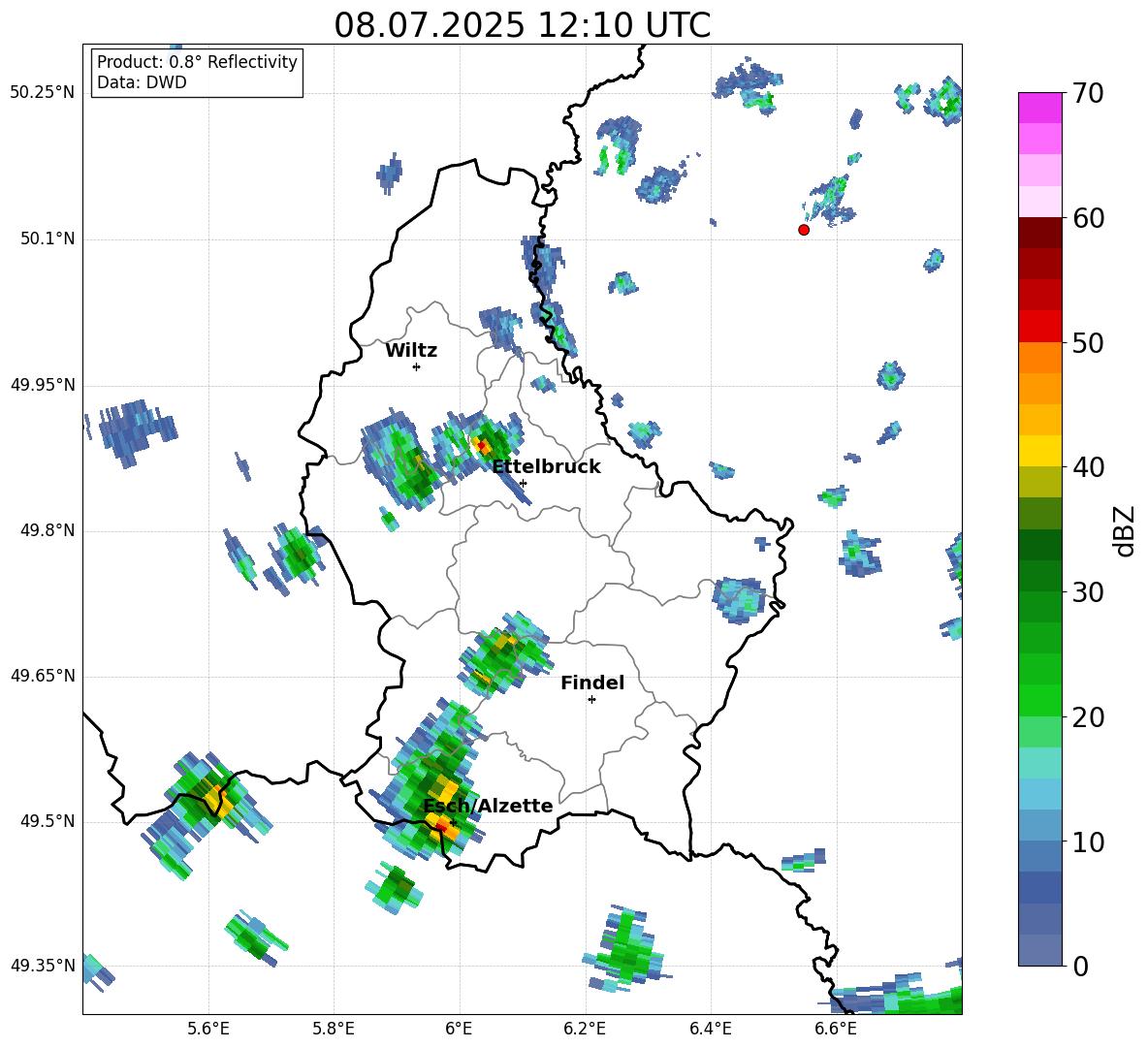
Task: Click the red echo core at Esch/Alzette
Action: pos(441,827)
